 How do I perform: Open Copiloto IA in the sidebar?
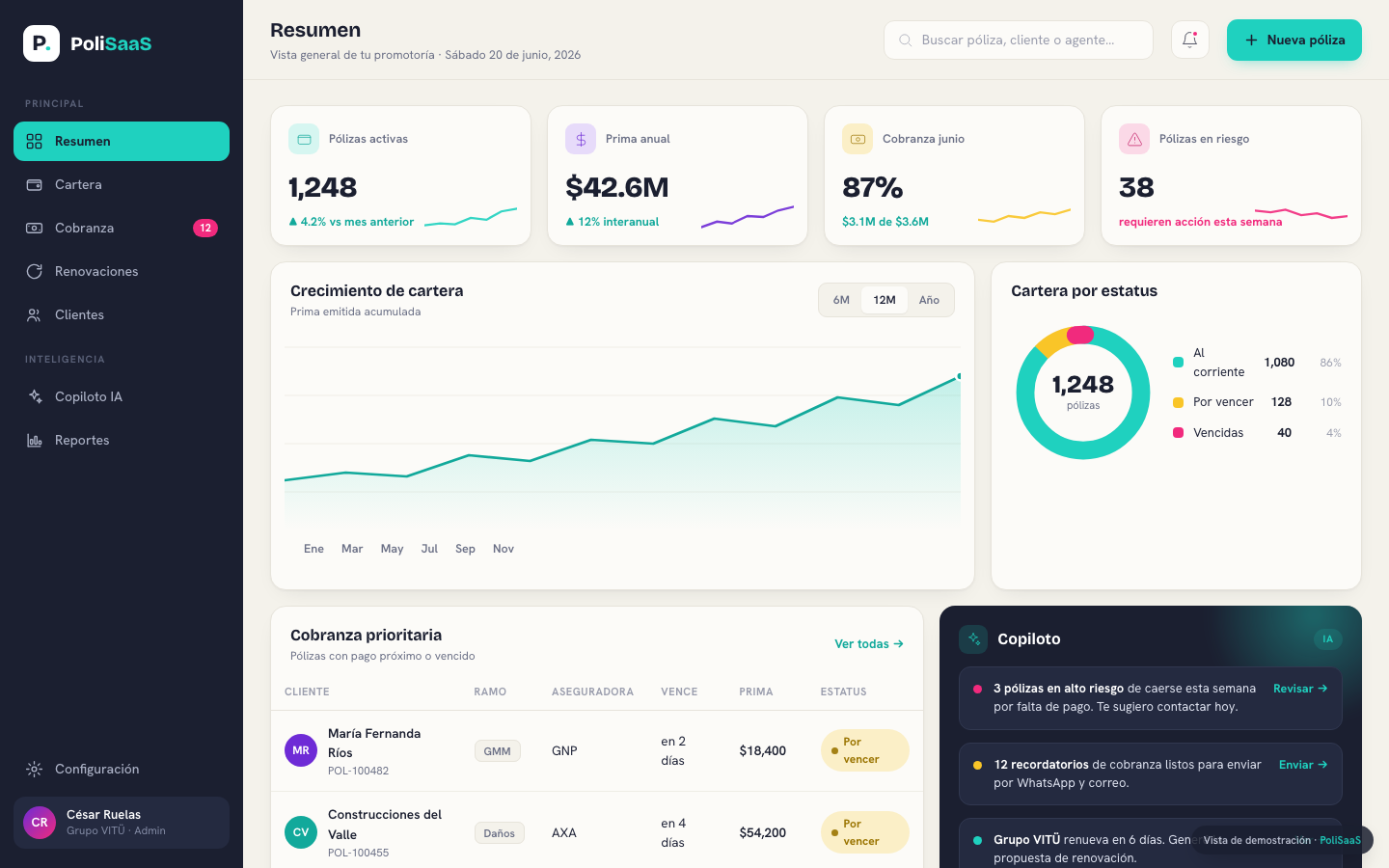(x=122, y=396)
